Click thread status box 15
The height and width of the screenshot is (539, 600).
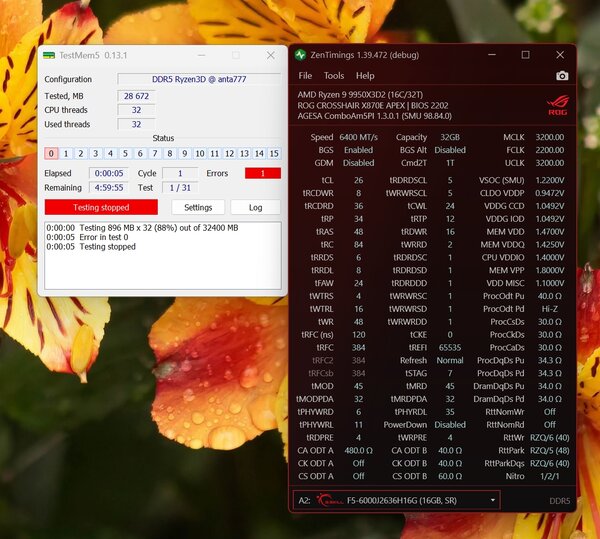tap(274, 153)
